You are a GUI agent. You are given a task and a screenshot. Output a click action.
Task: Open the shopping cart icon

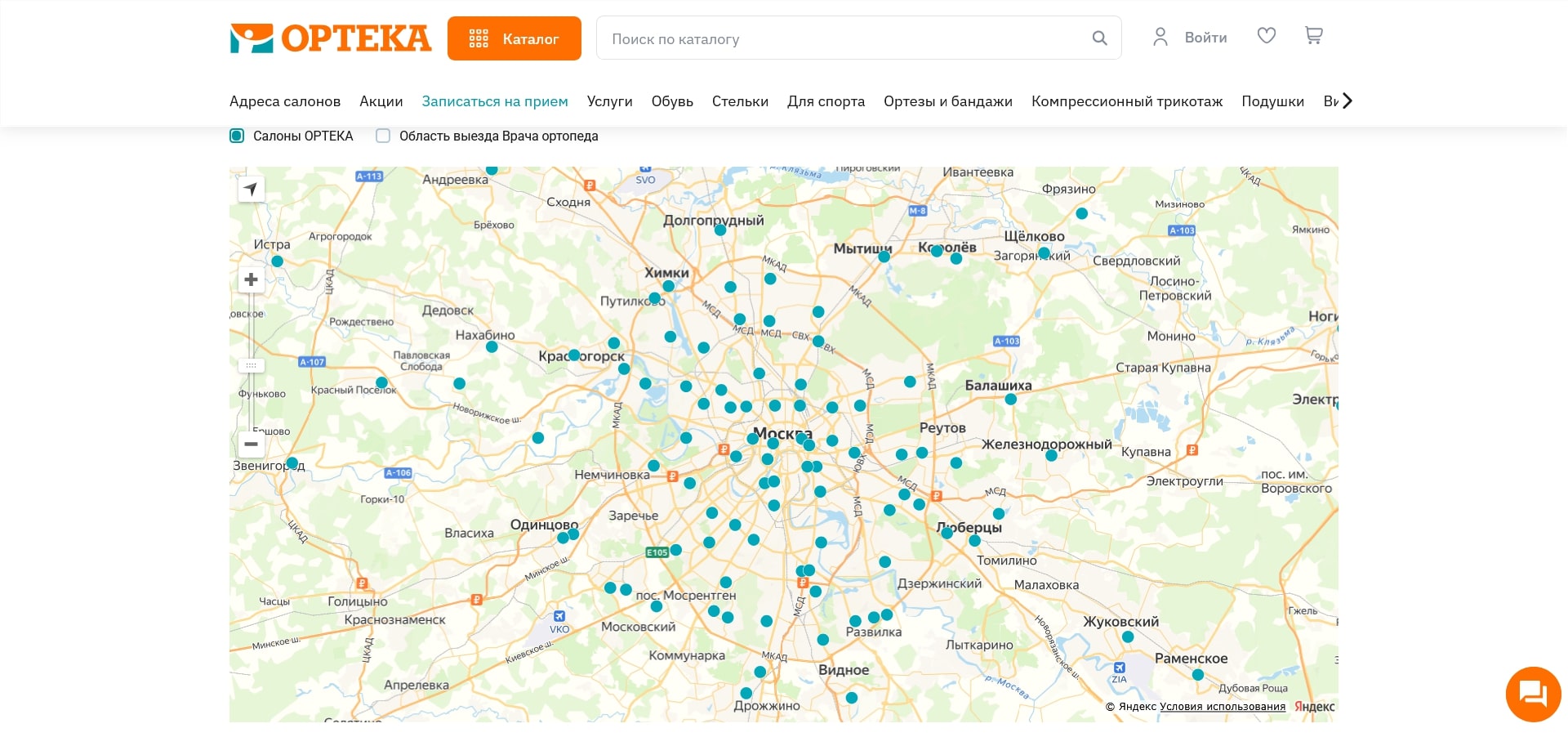(1313, 36)
